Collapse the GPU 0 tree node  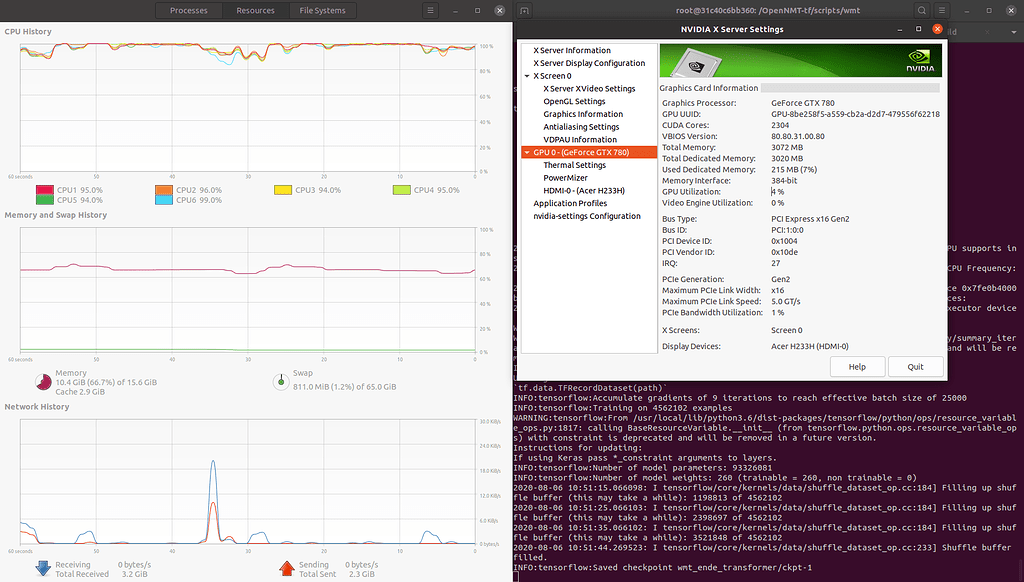tap(527, 153)
